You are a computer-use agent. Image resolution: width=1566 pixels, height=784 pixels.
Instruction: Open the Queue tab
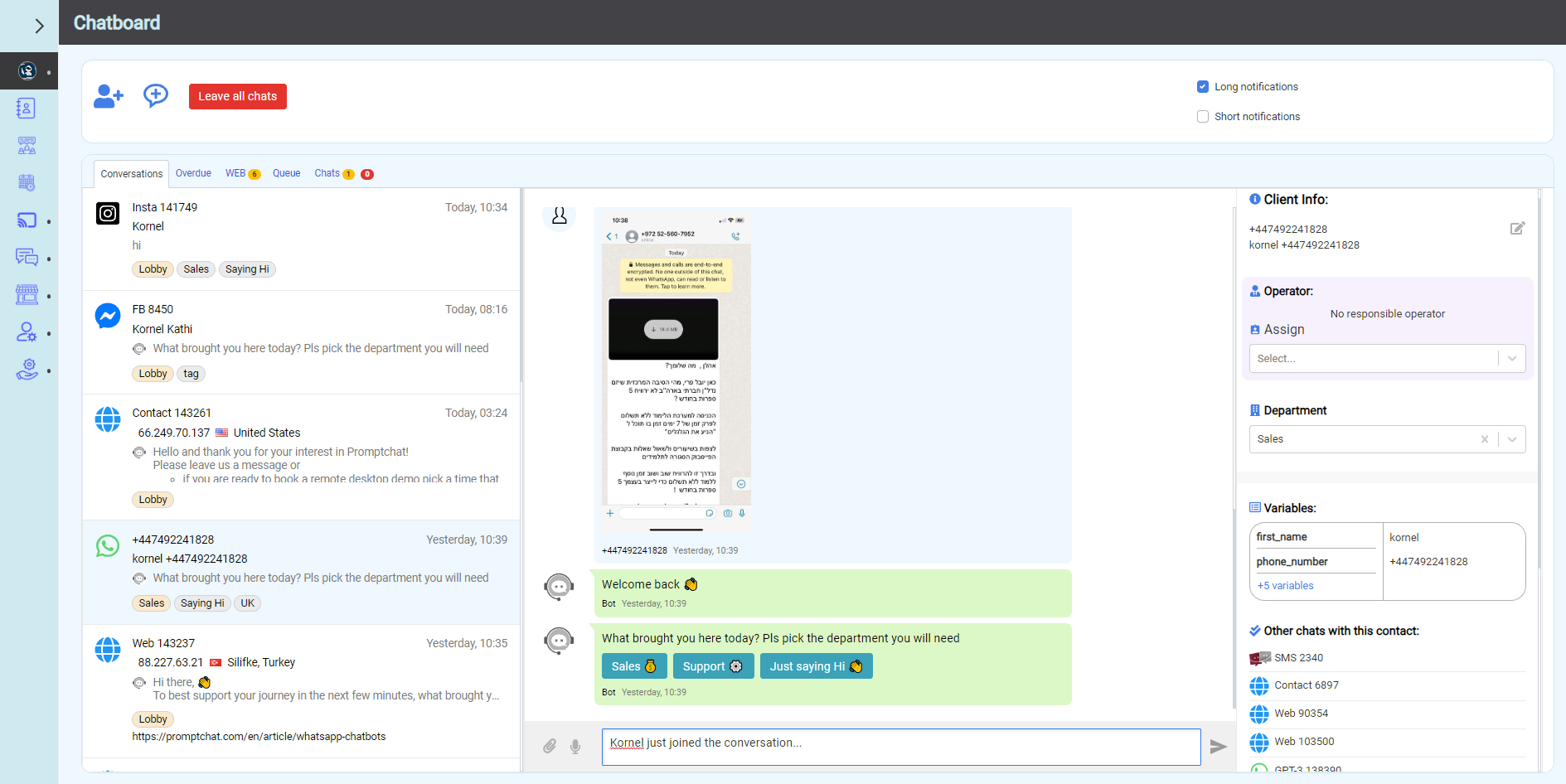(286, 173)
